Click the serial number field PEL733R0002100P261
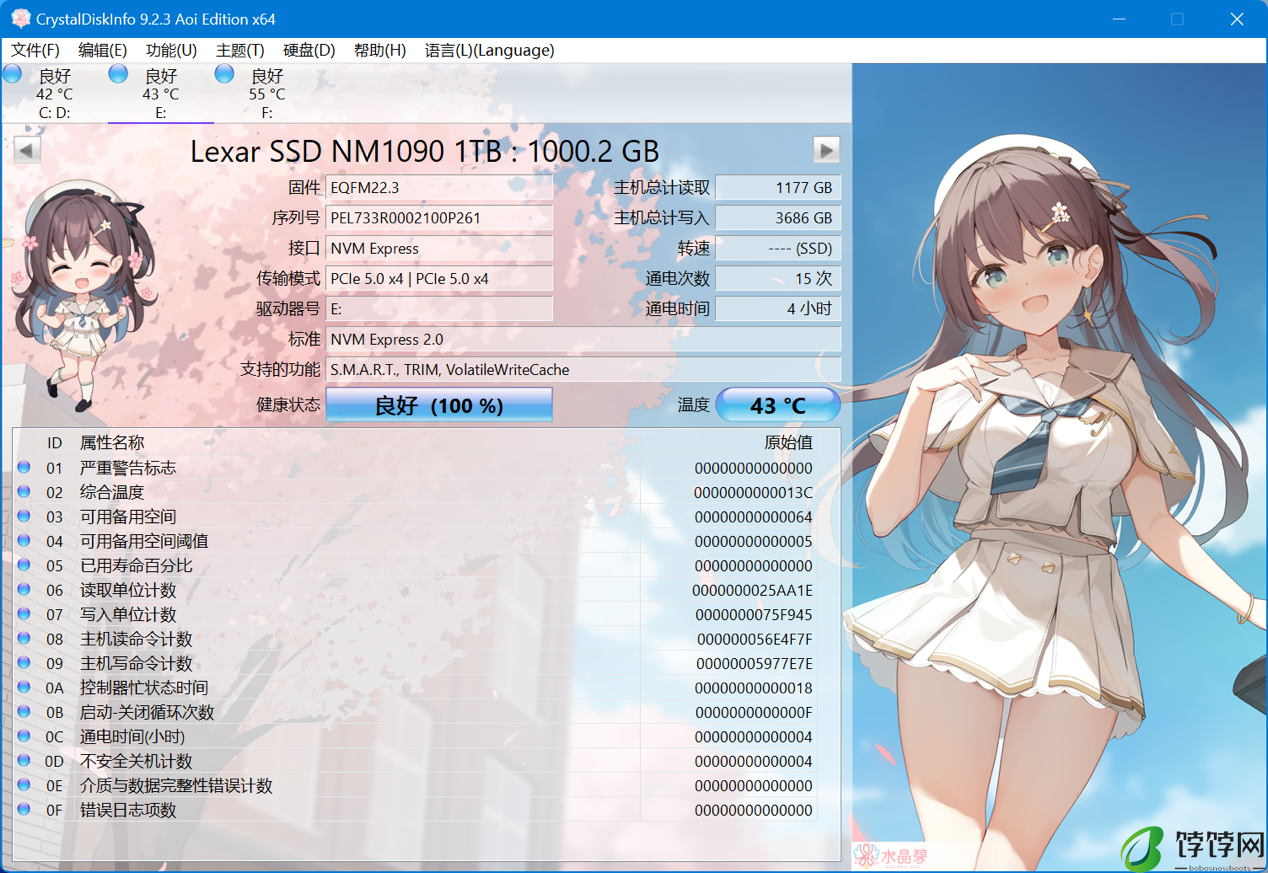Image resolution: width=1268 pixels, height=873 pixels. pyautogui.click(x=439, y=218)
